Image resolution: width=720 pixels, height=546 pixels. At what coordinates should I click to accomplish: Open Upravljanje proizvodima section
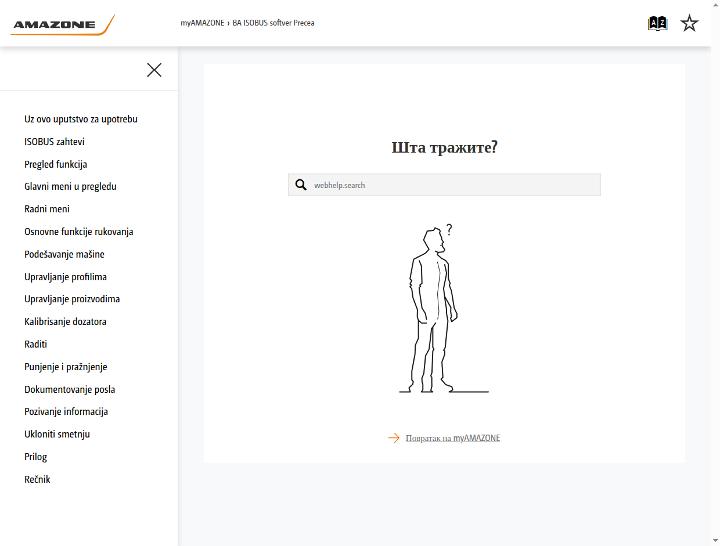tap(72, 299)
